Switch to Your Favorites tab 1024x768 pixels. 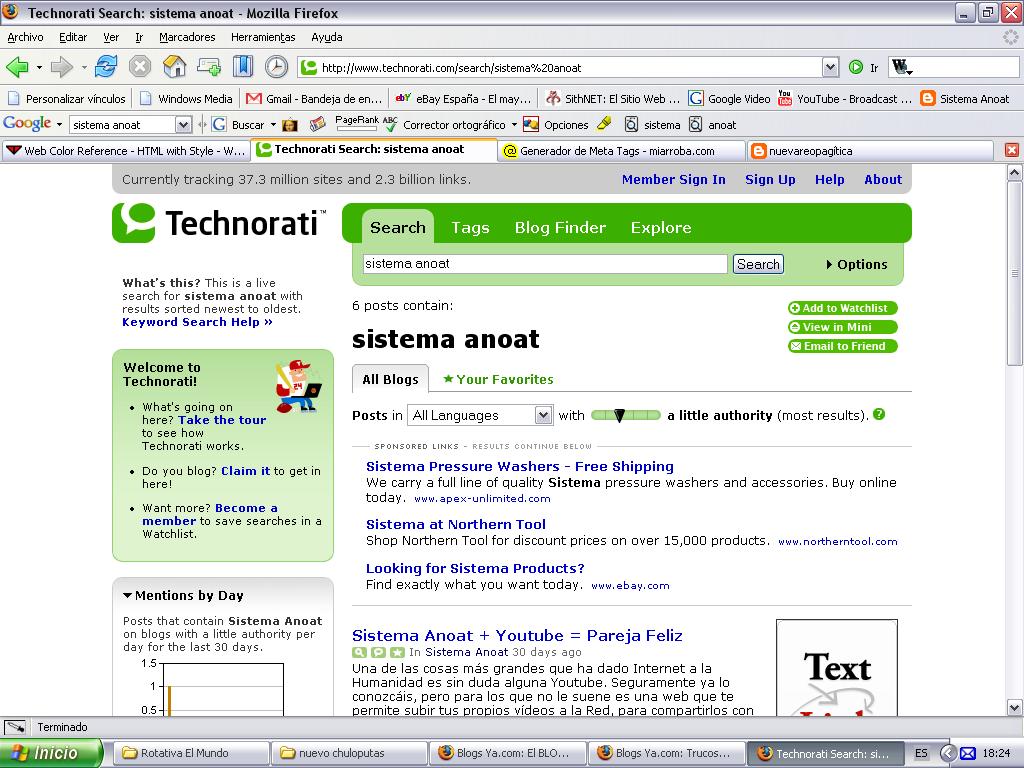[x=498, y=379]
